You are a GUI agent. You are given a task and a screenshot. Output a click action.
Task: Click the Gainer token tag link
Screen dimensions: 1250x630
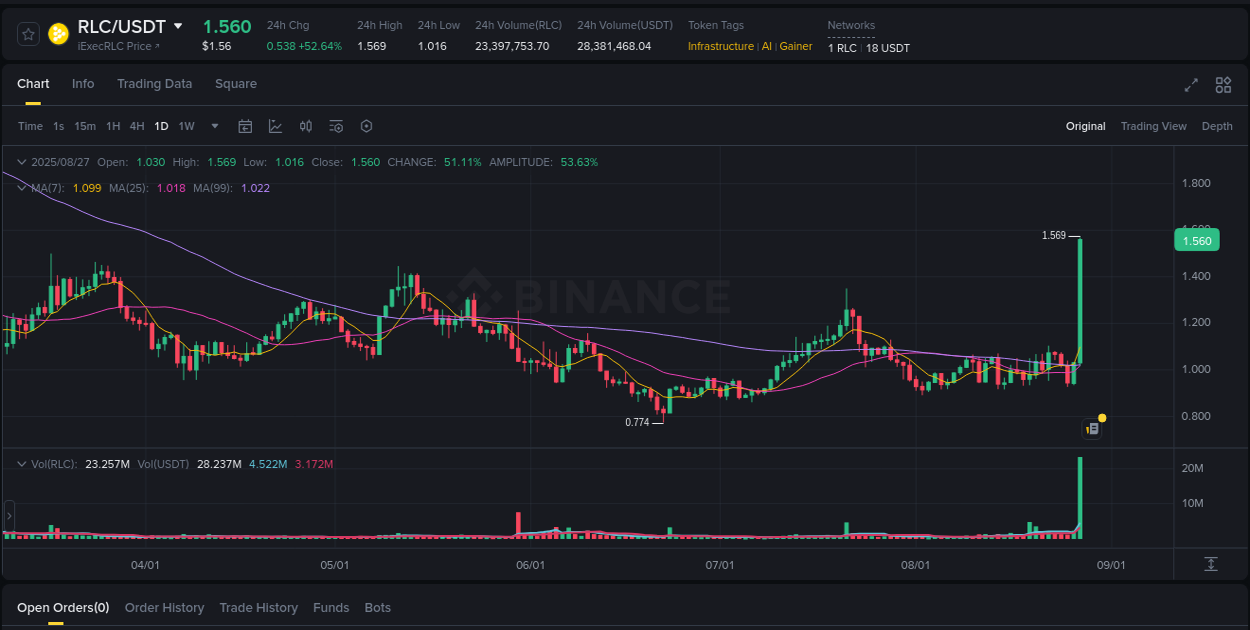(797, 46)
